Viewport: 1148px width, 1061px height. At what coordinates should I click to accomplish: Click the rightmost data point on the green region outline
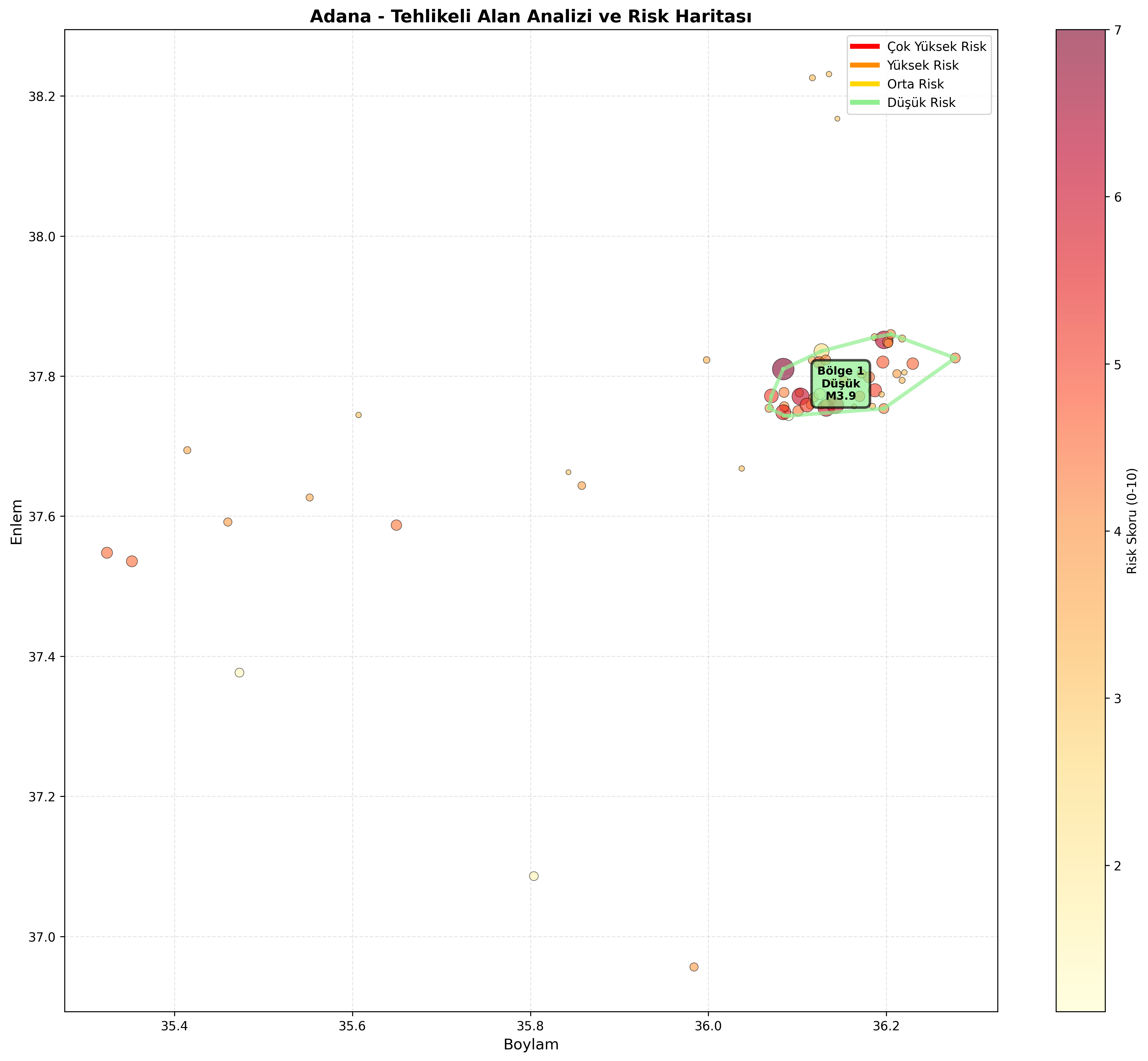pos(955,358)
